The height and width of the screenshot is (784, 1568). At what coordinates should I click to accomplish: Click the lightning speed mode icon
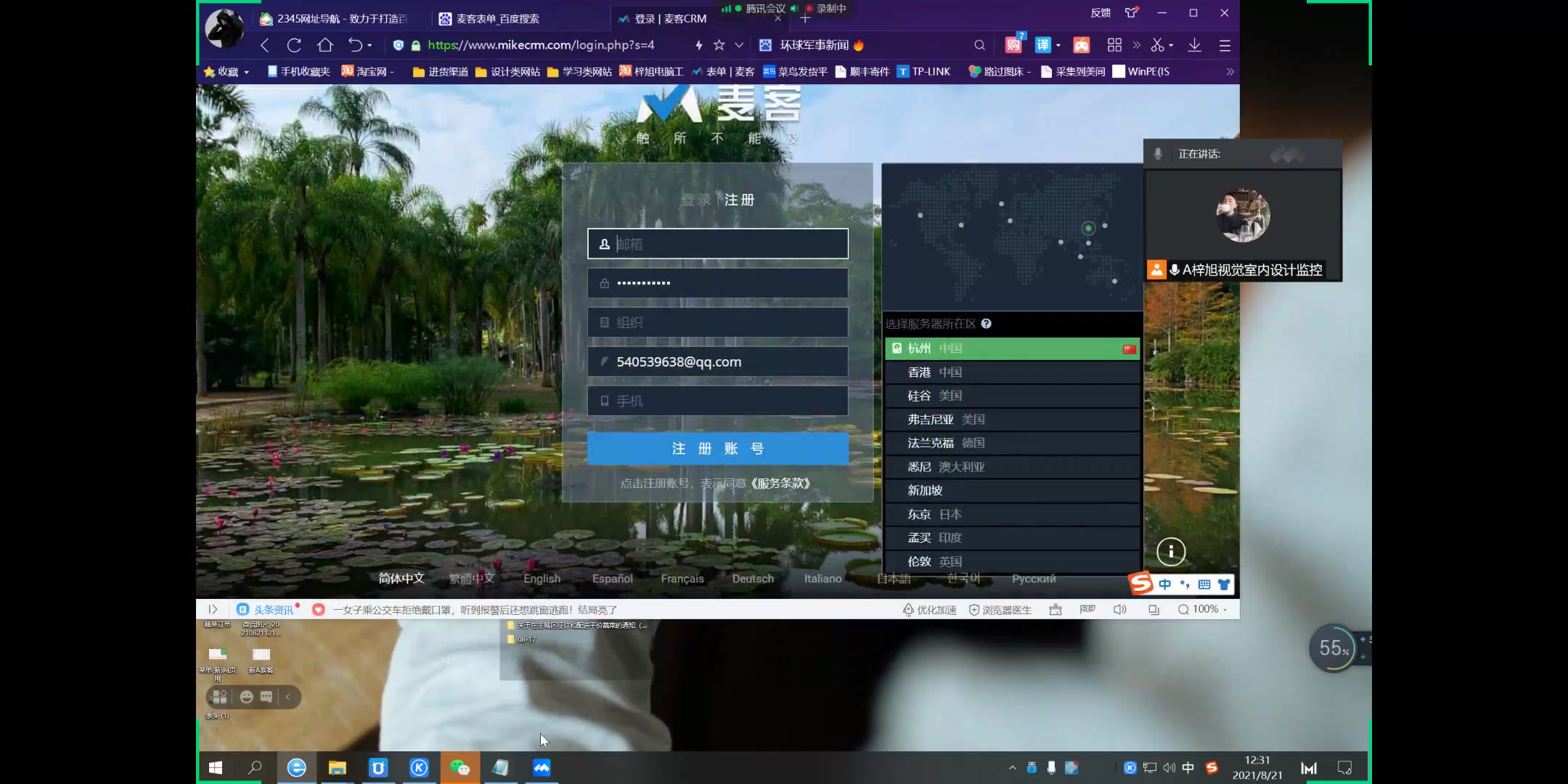pos(698,45)
